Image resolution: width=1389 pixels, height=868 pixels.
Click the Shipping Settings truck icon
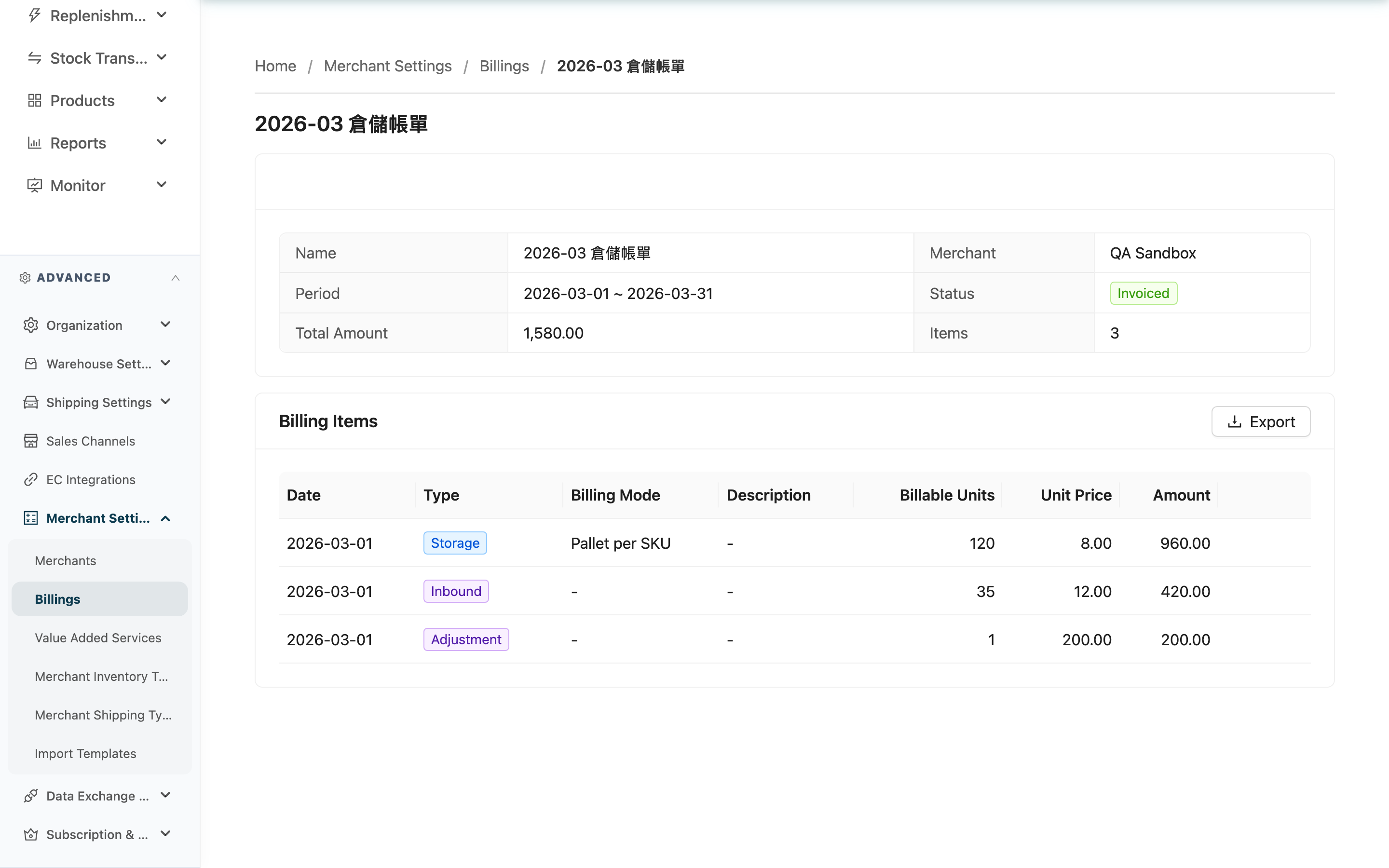(x=31, y=403)
